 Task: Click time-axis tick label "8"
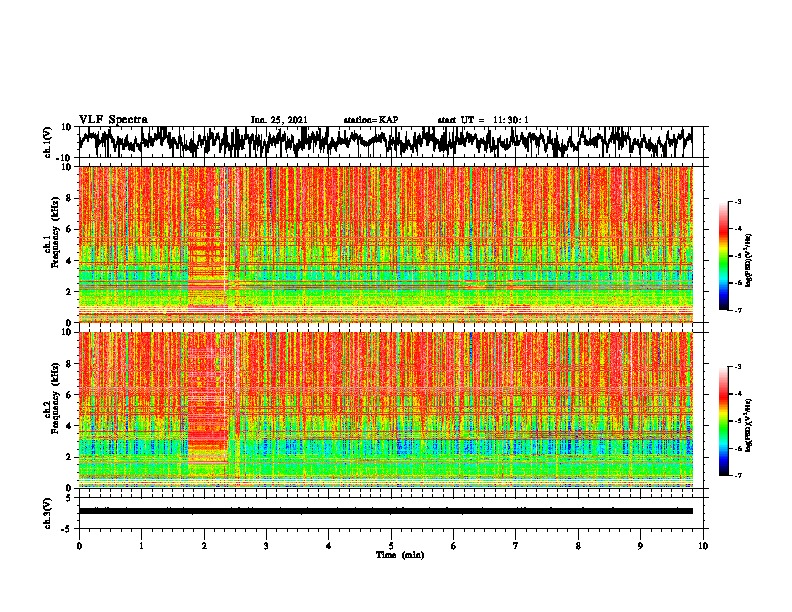click(x=578, y=546)
